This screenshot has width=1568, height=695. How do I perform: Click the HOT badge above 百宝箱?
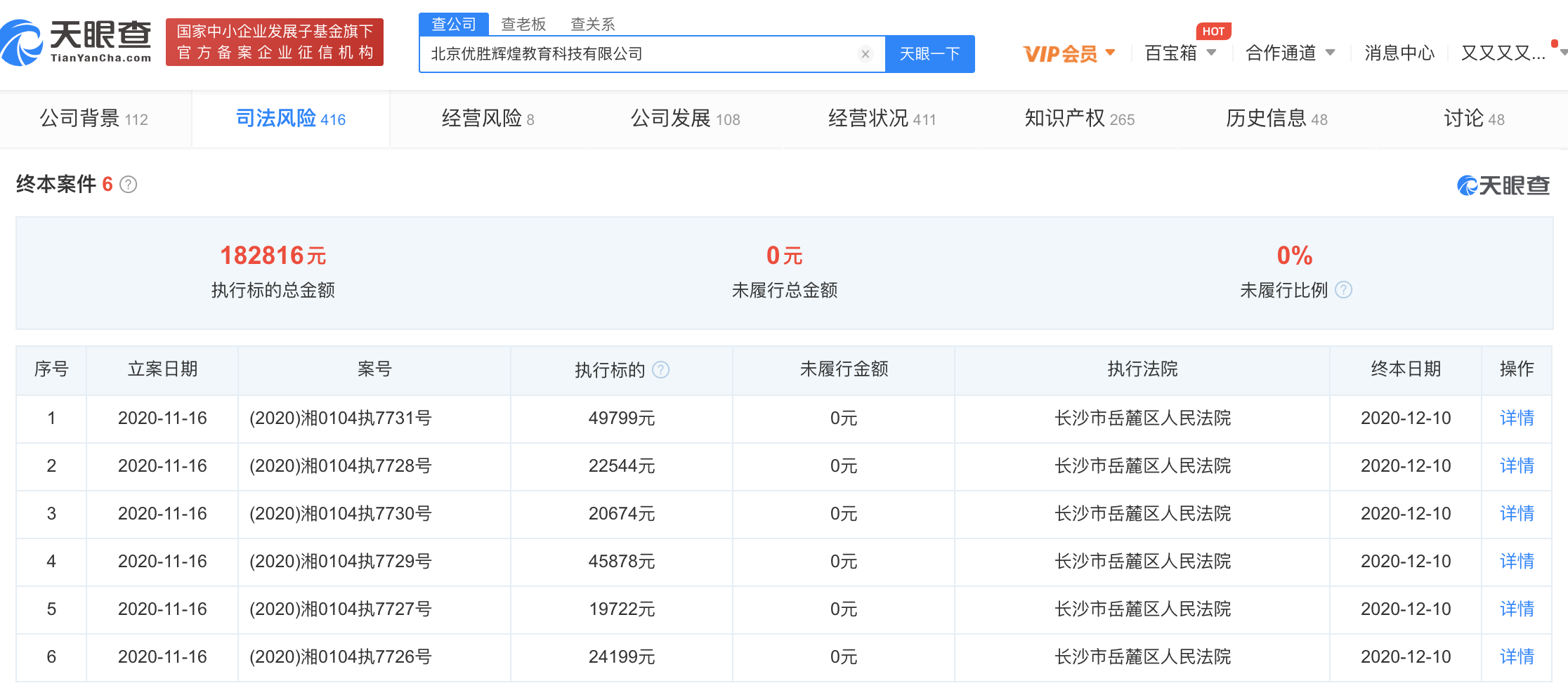click(x=1213, y=32)
